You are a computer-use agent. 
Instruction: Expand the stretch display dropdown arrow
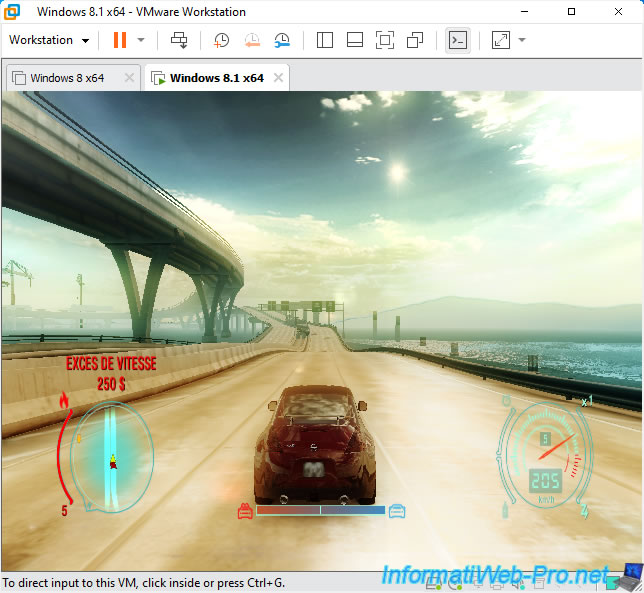[522, 40]
